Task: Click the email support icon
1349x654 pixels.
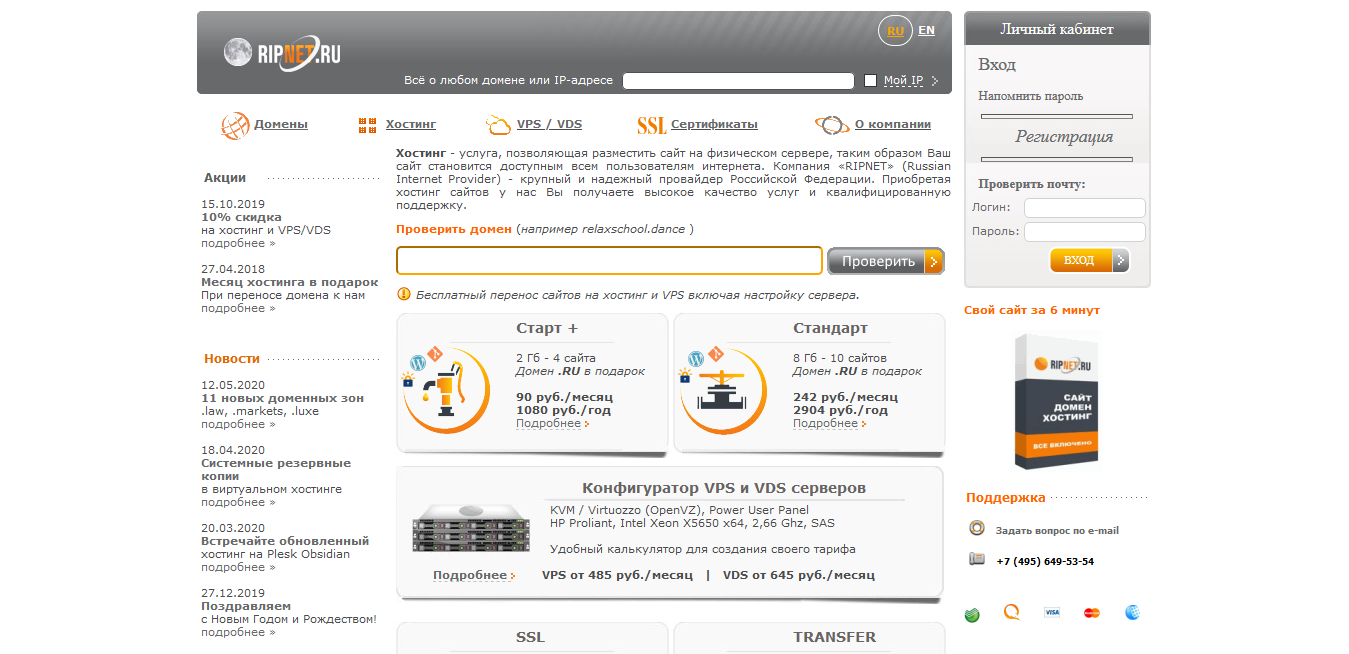Action: (x=977, y=529)
